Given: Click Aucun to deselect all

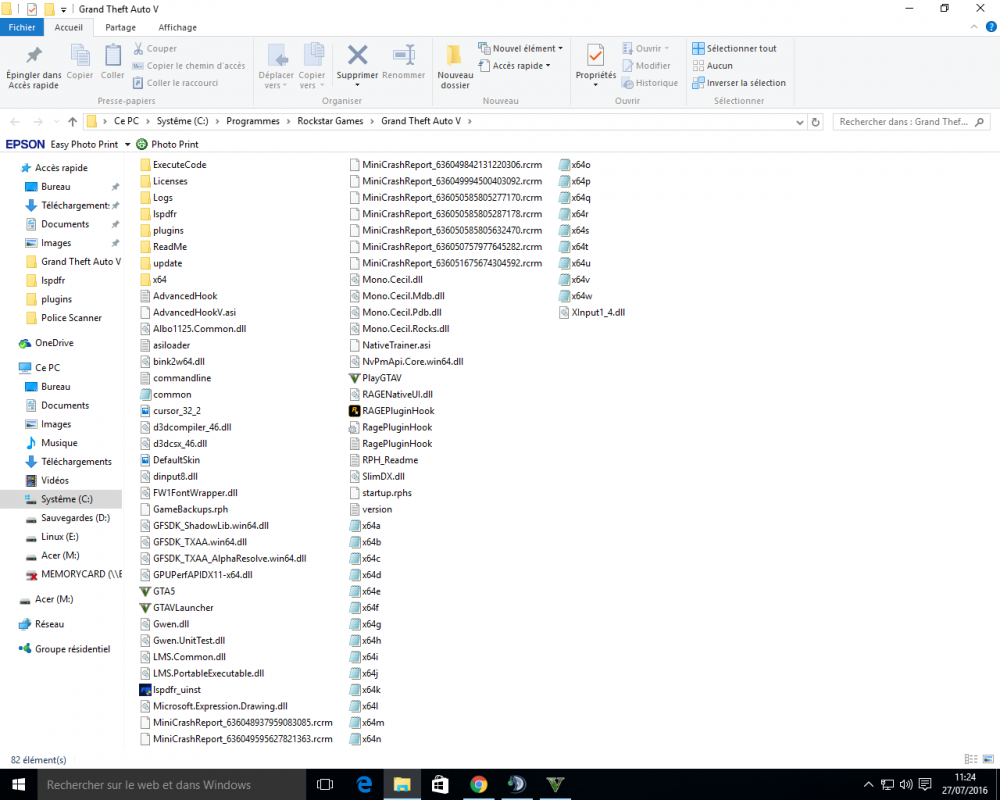Looking at the screenshot, I should (x=713, y=66).
